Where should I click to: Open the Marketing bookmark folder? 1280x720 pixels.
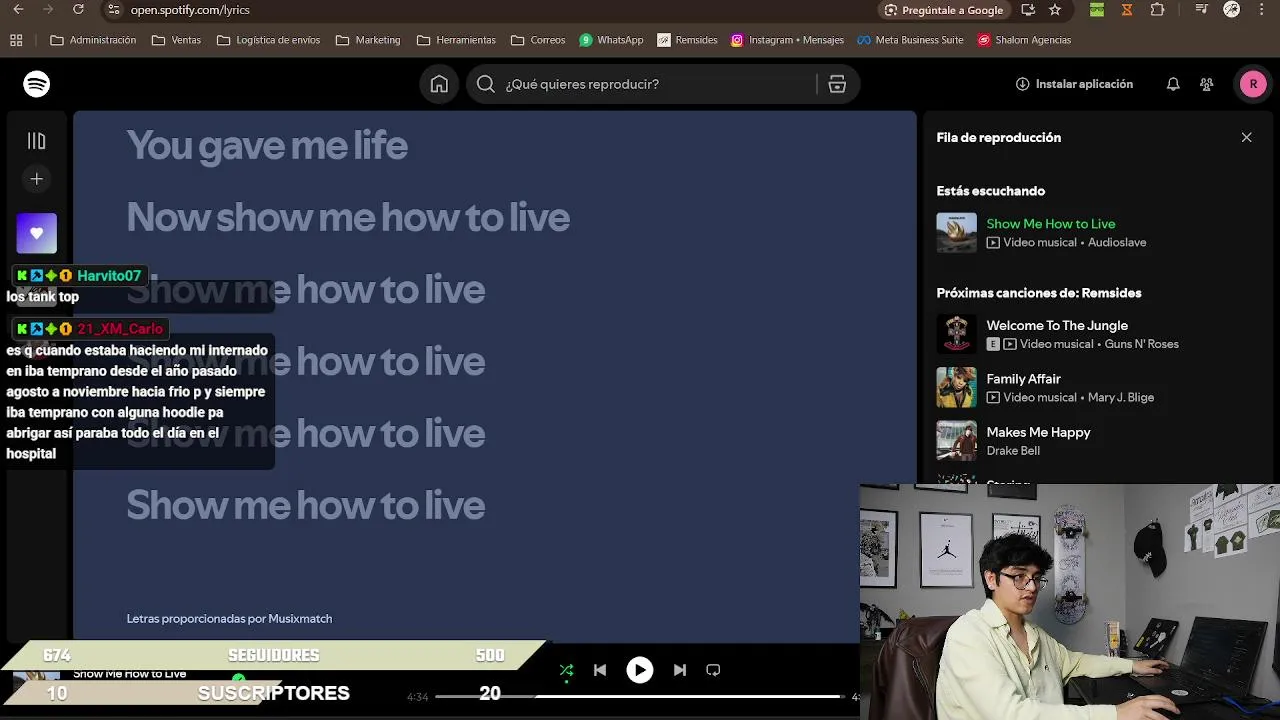pyautogui.click(x=368, y=40)
